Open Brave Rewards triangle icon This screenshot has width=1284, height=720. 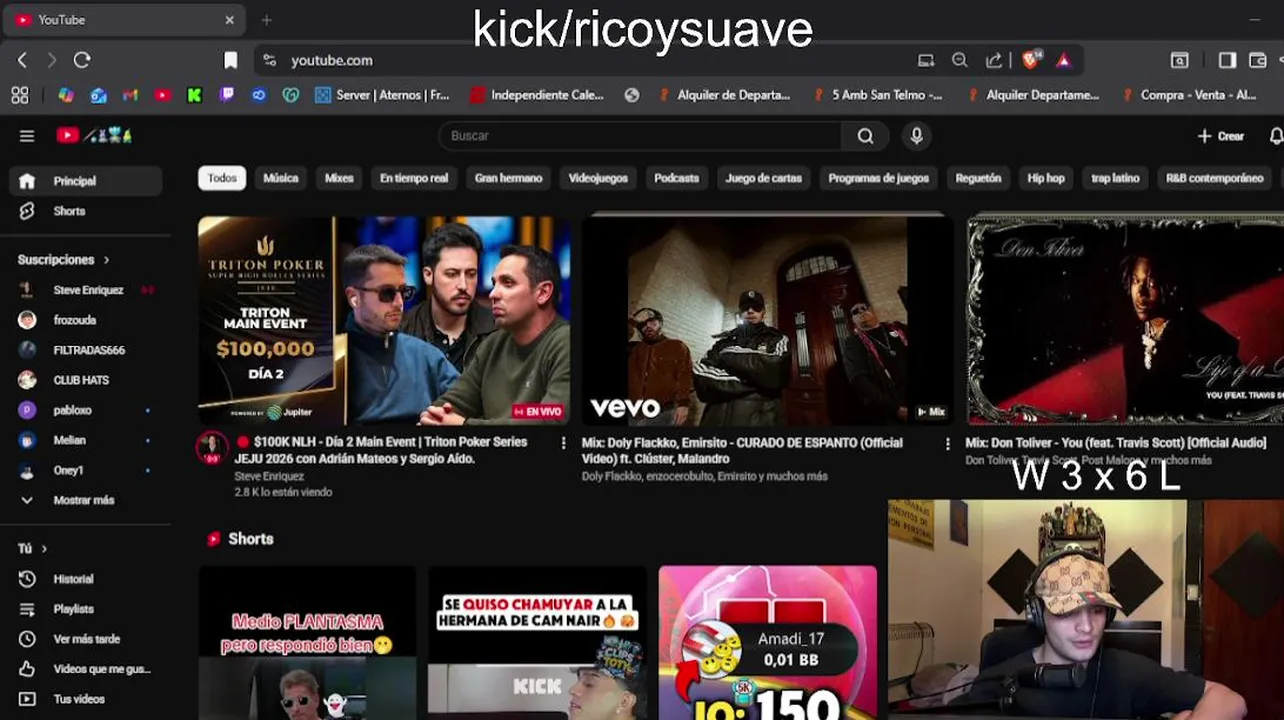click(1063, 60)
